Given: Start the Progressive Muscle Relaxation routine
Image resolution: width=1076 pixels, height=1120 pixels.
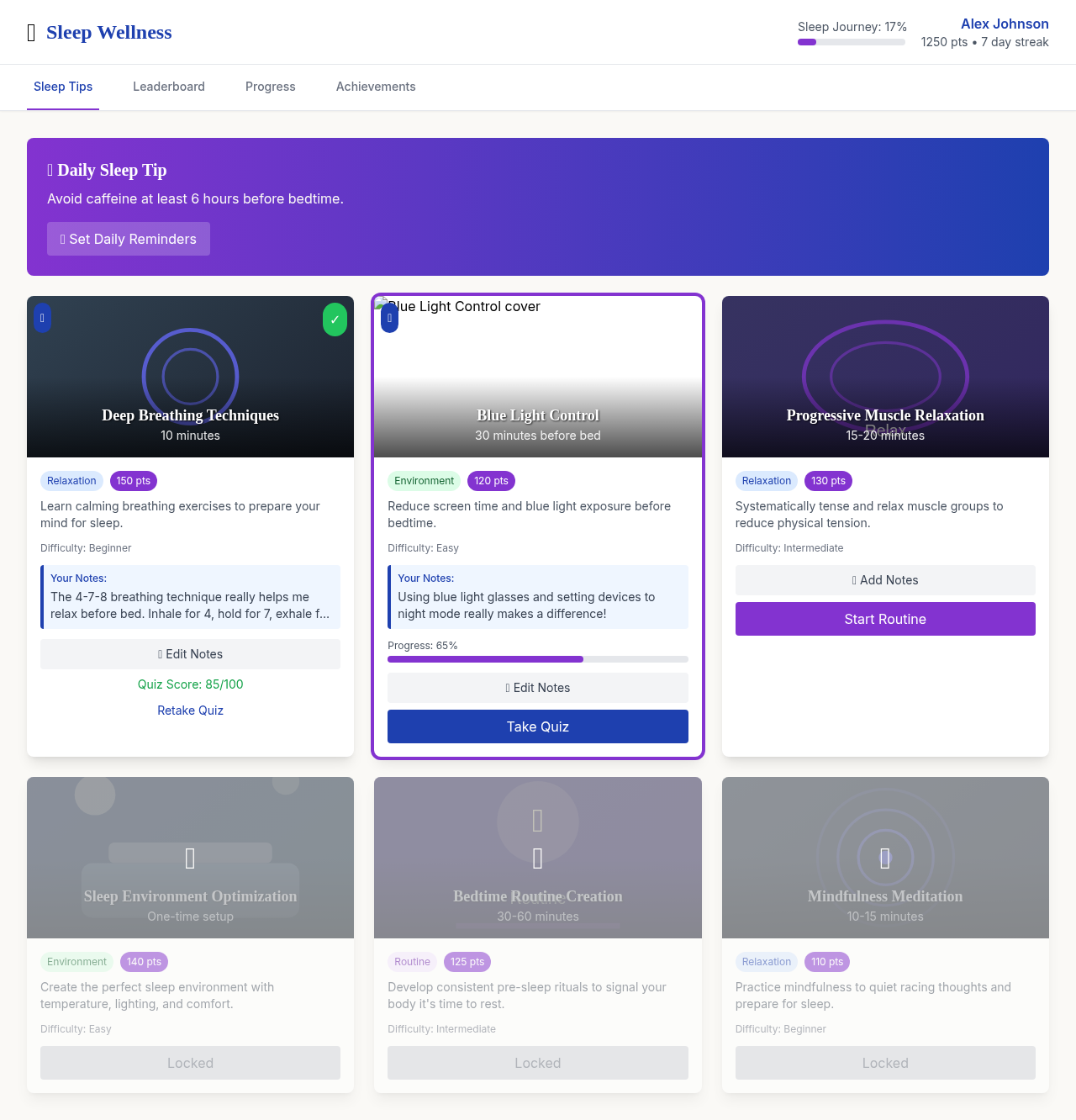Looking at the screenshot, I should click(885, 619).
